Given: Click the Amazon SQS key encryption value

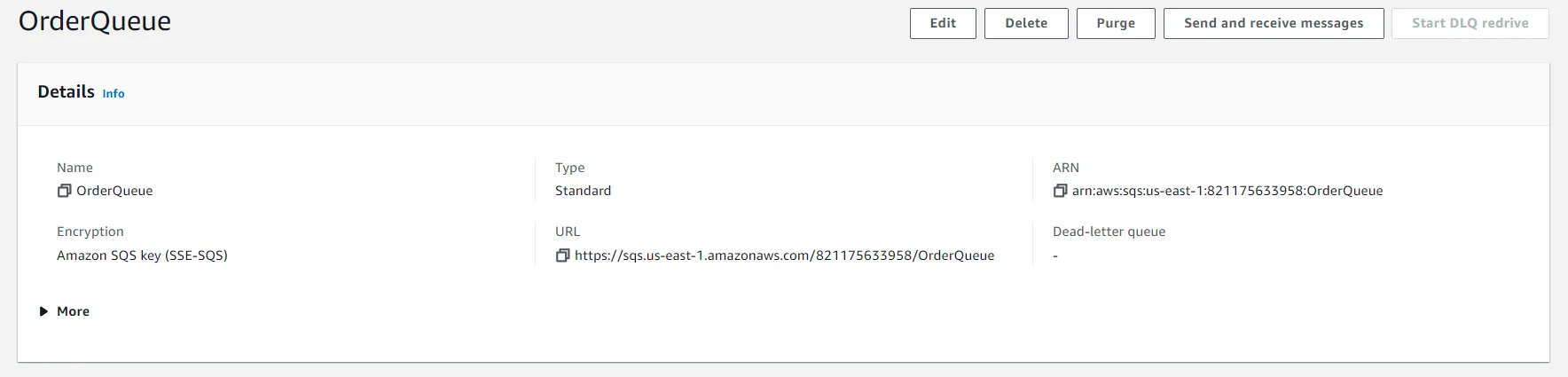Looking at the screenshot, I should 142,255.
